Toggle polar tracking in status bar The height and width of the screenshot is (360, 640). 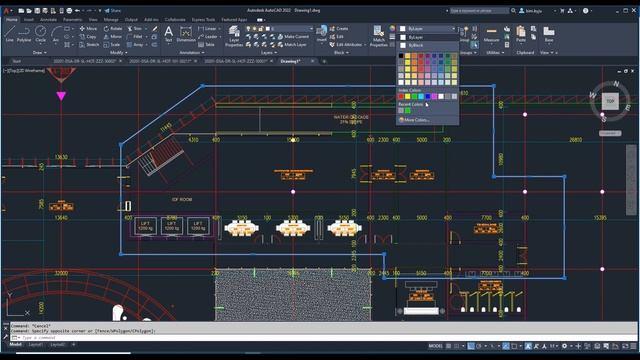coord(479,346)
